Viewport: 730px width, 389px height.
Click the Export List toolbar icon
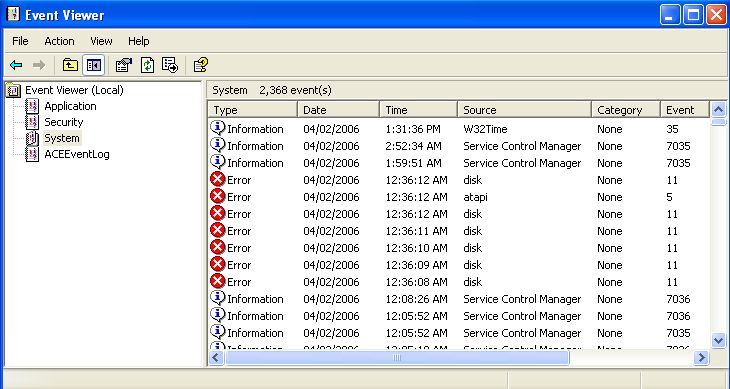(170, 65)
